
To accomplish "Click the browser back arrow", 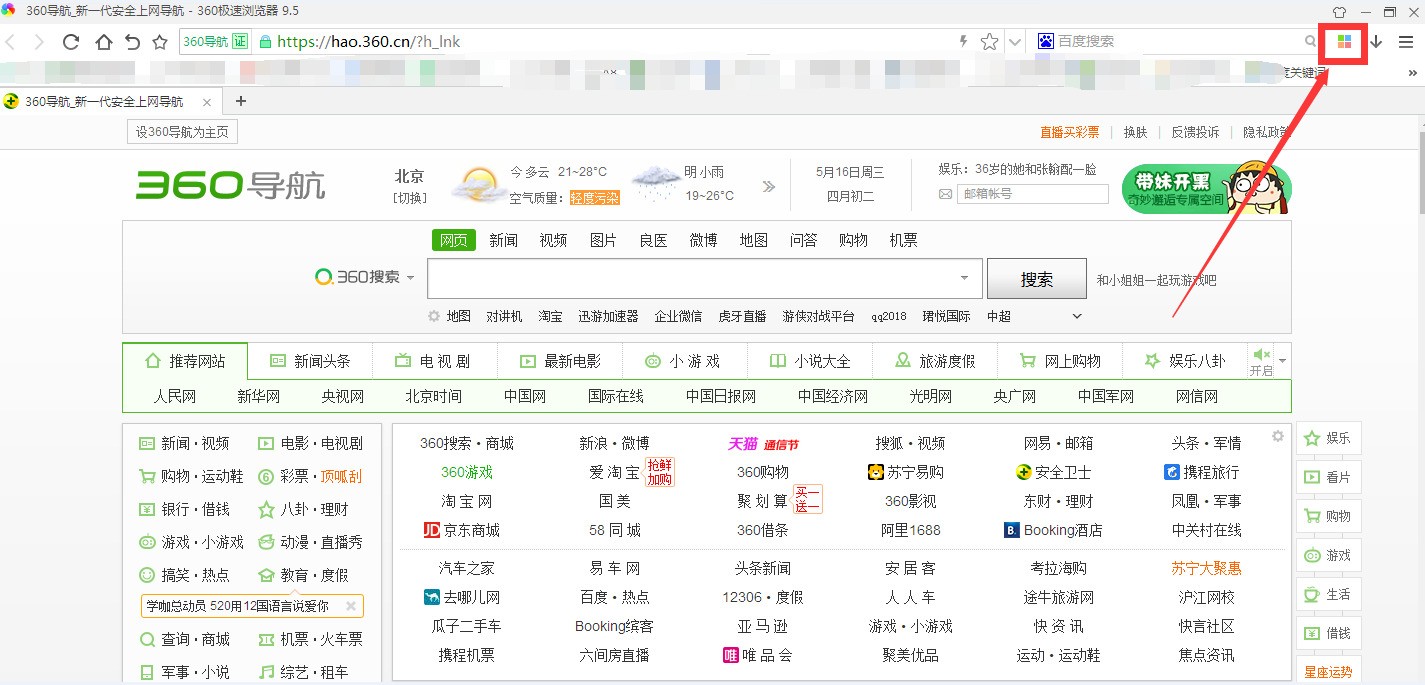I will [9, 42].
